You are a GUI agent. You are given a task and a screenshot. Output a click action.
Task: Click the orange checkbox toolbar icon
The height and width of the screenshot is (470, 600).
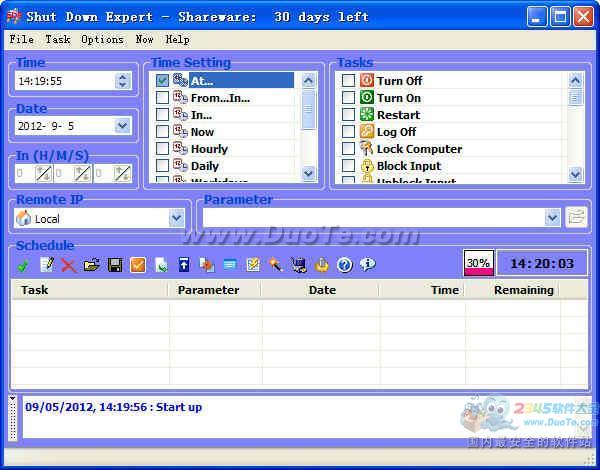coord(138,265)
